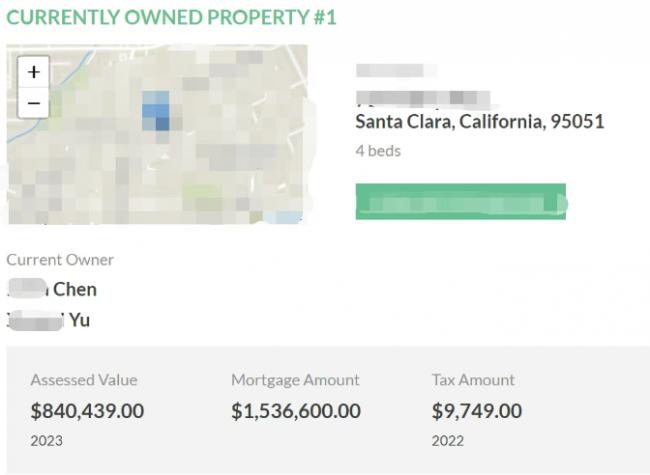Image resolution: width=650 pixels, height=475 pixels.
Task: Click the green action button beside map
Action: 461,201
